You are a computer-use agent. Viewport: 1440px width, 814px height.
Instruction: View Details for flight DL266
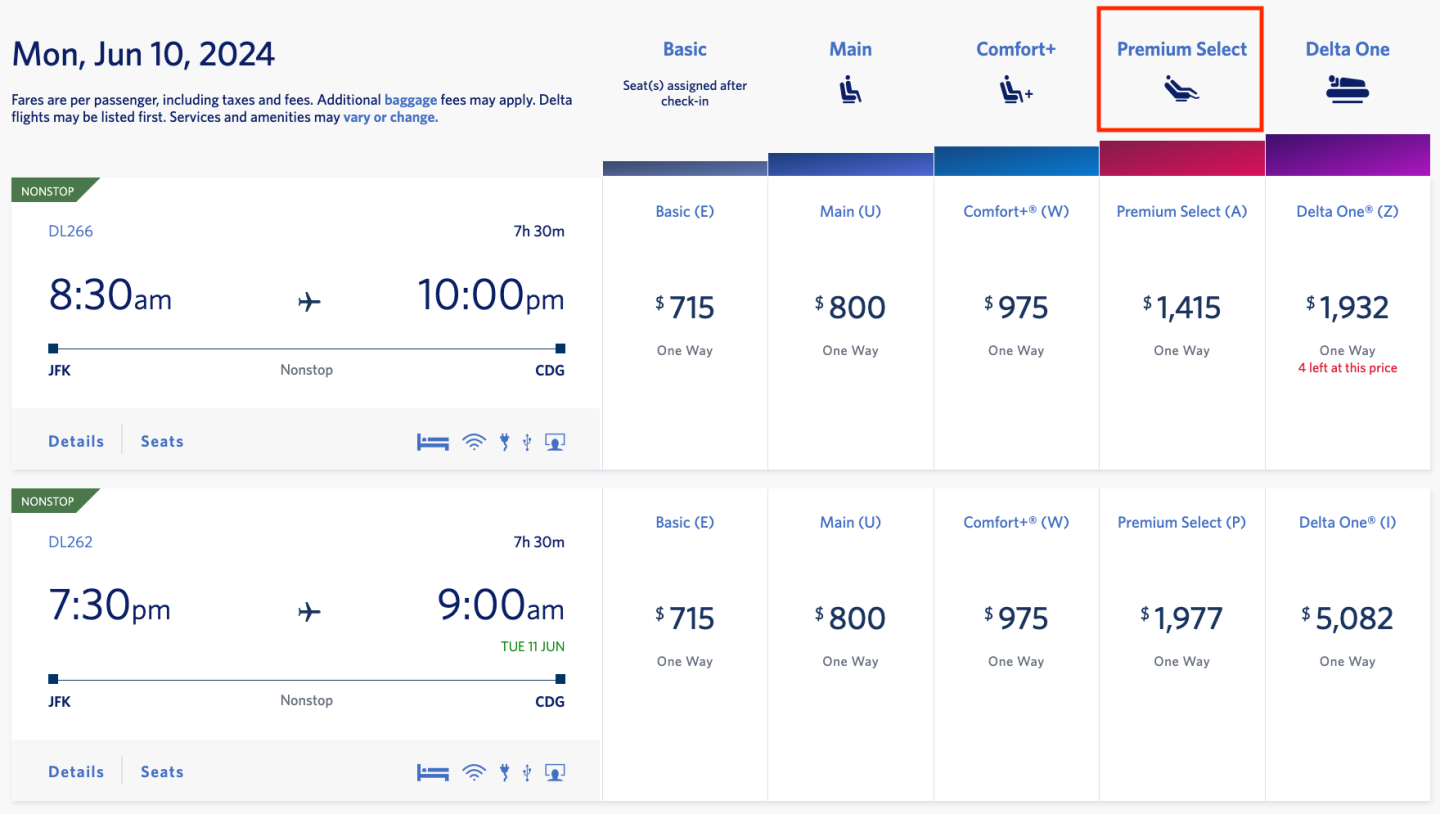point(76,441)
